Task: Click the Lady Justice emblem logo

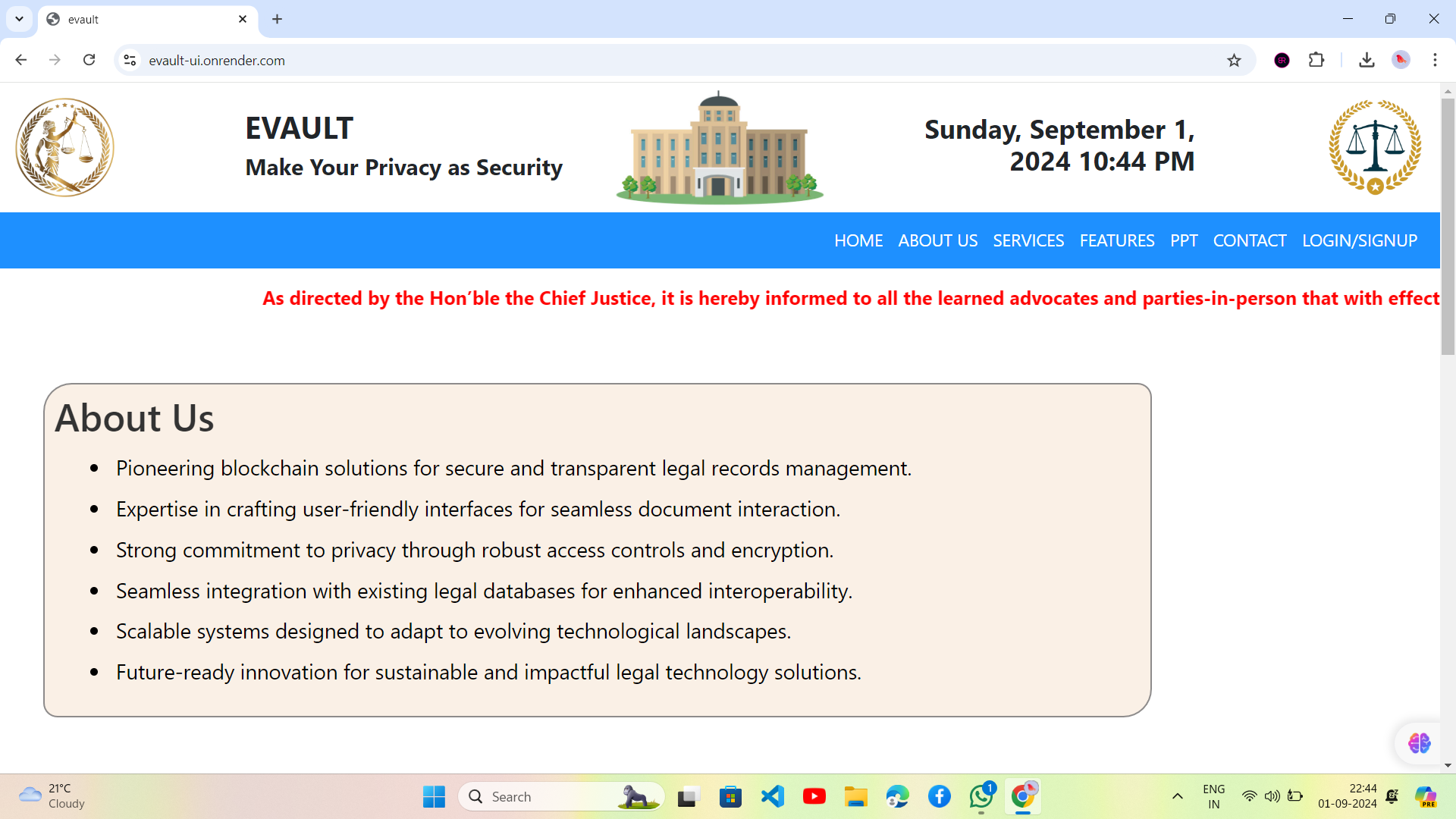Action: coord(65,147)
